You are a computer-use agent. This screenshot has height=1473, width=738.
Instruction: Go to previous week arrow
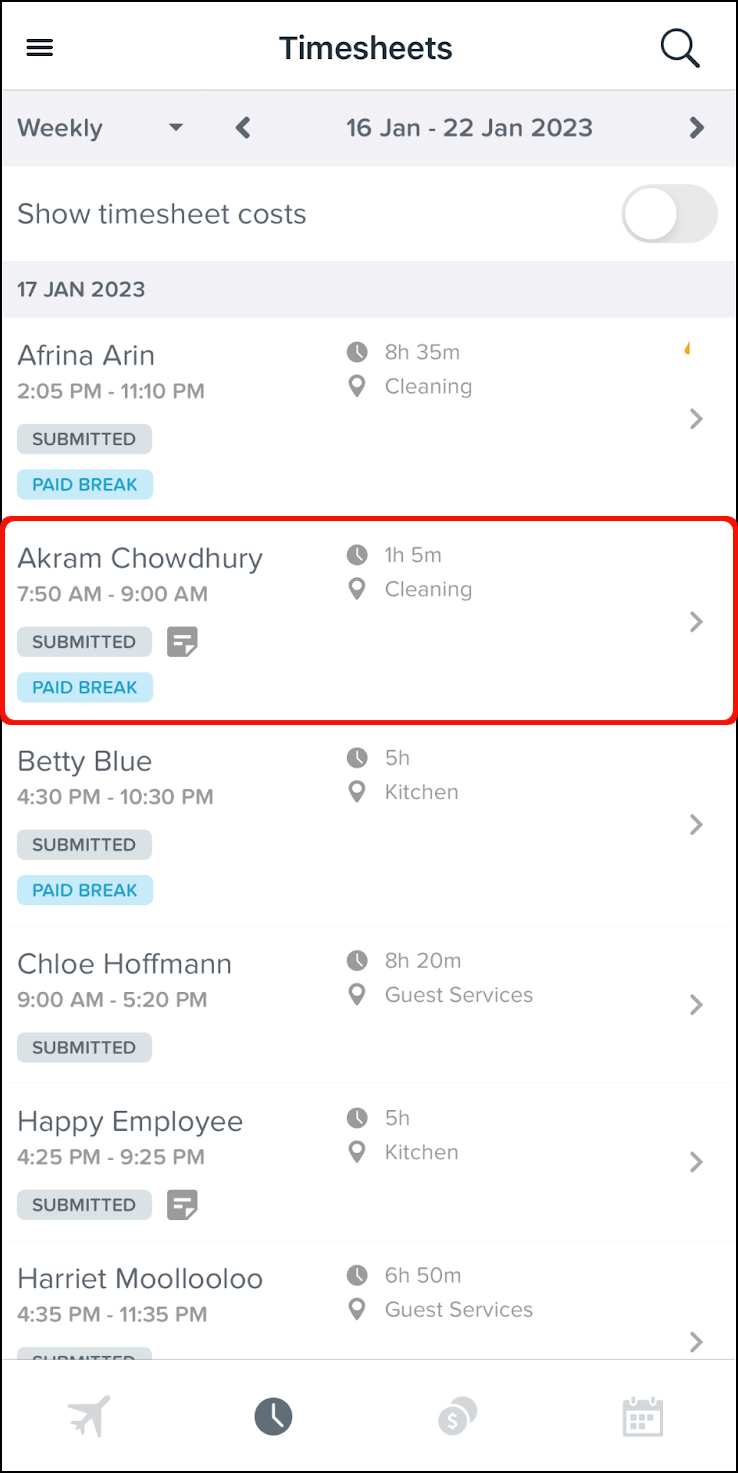coord(243,128)
